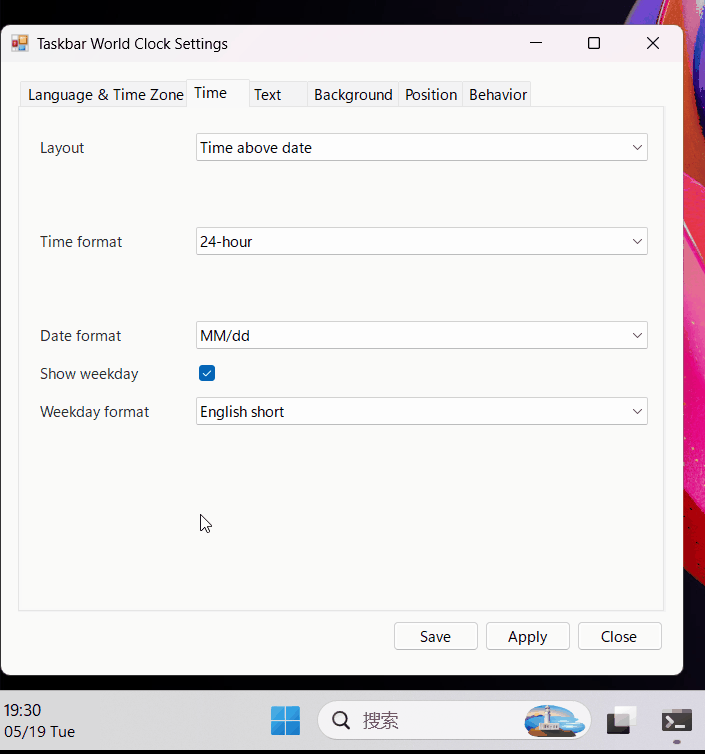Expand the Layout dropdown
705x754 pixels.
tap(422, 147)
